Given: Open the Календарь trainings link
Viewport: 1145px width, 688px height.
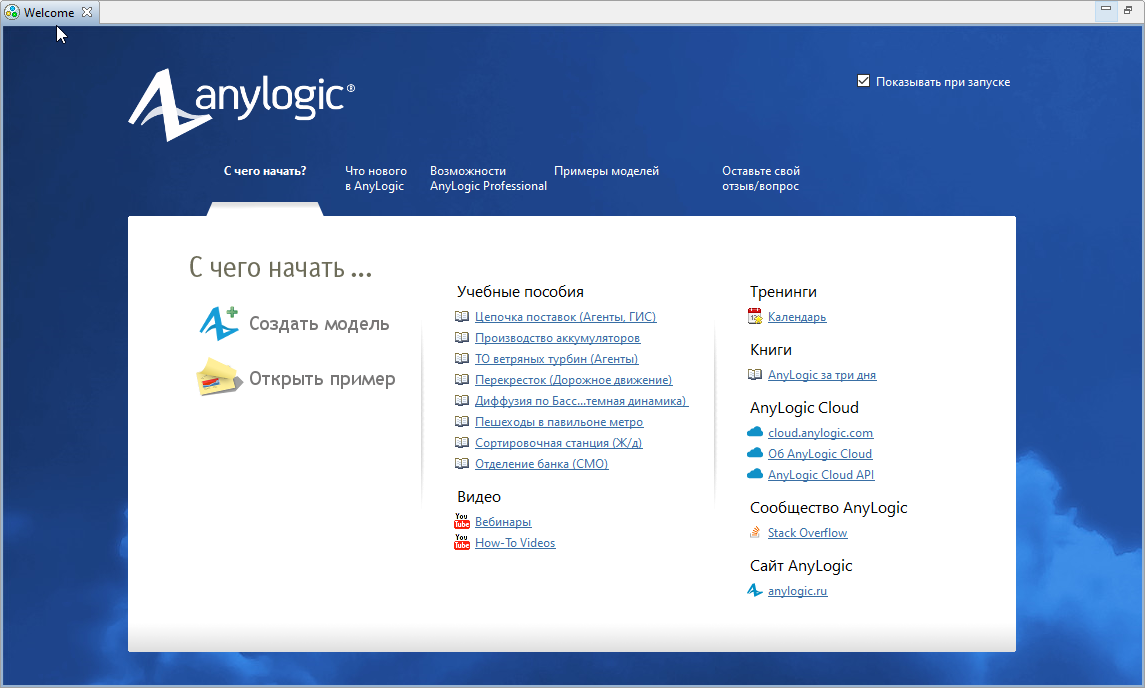Looking at the screenshot, I should click(x=797, y=317).
